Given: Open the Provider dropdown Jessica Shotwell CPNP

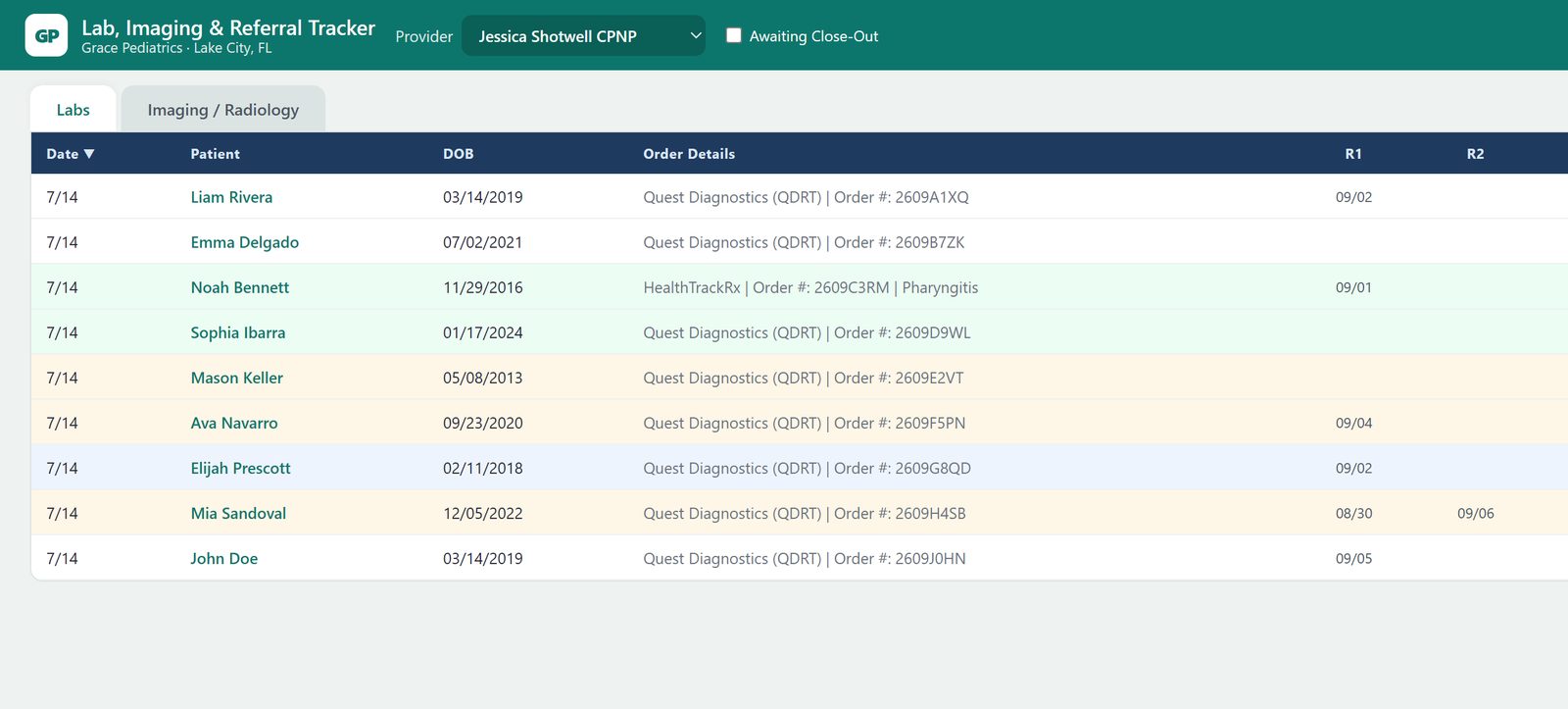Looking at the screenshot, I should (583, 35).
